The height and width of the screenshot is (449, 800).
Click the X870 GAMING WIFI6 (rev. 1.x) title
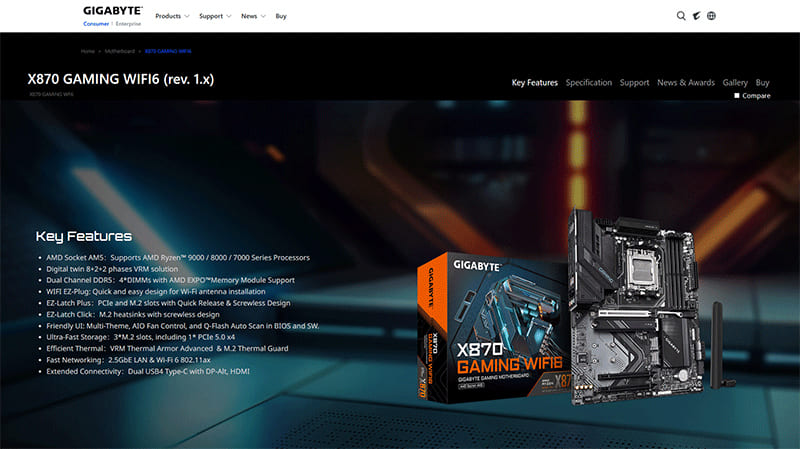[121, 79]
